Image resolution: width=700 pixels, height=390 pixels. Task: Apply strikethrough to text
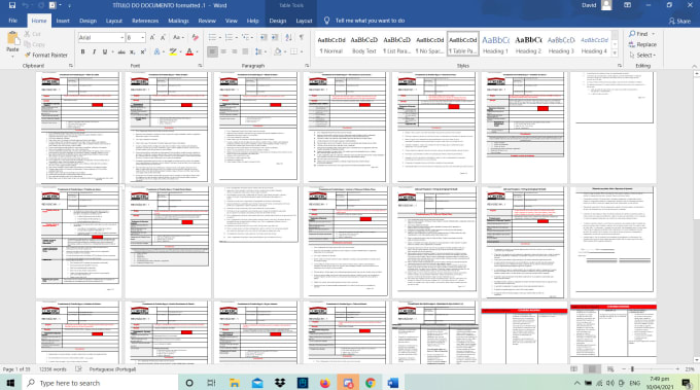121,52
